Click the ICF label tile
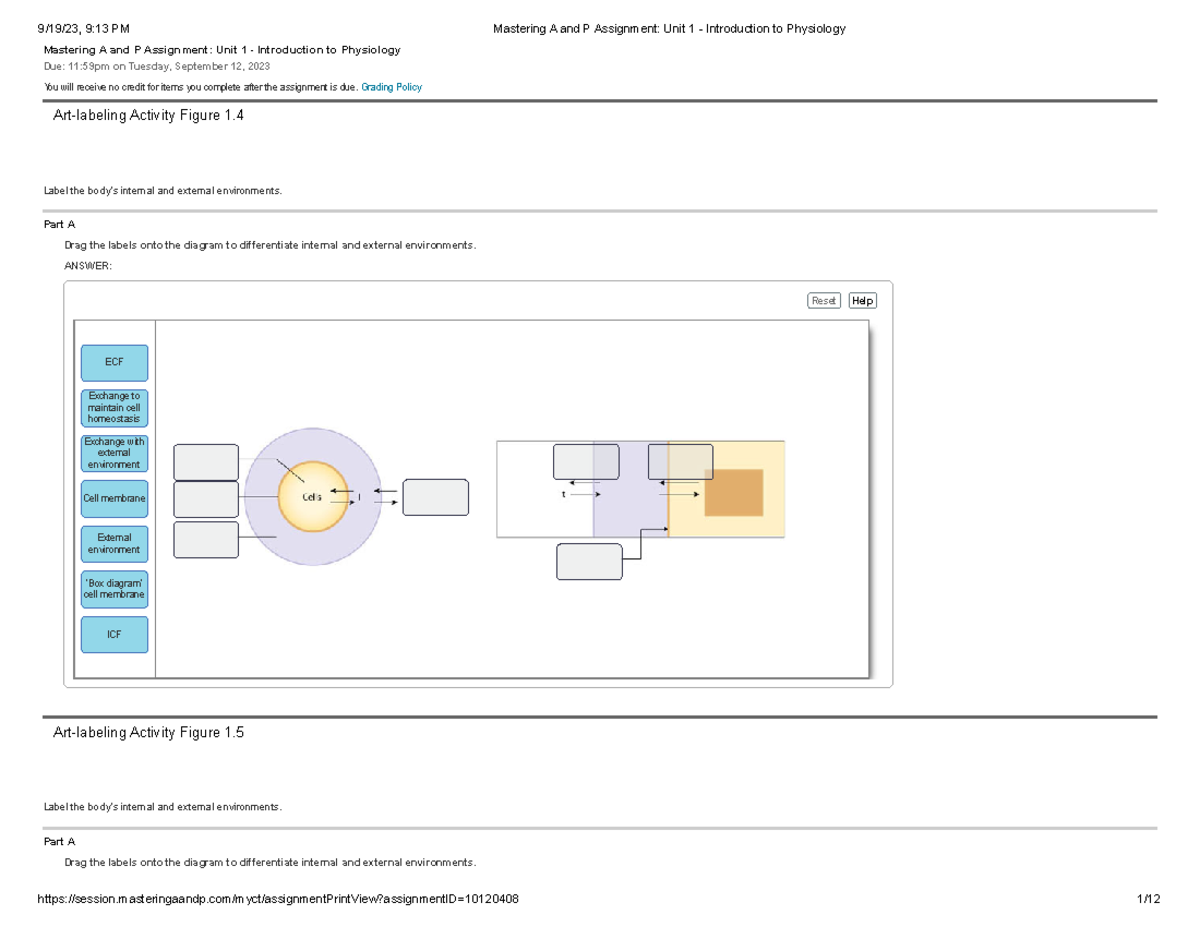Viewport: 1200px width, 927px height. click(114, 634)
